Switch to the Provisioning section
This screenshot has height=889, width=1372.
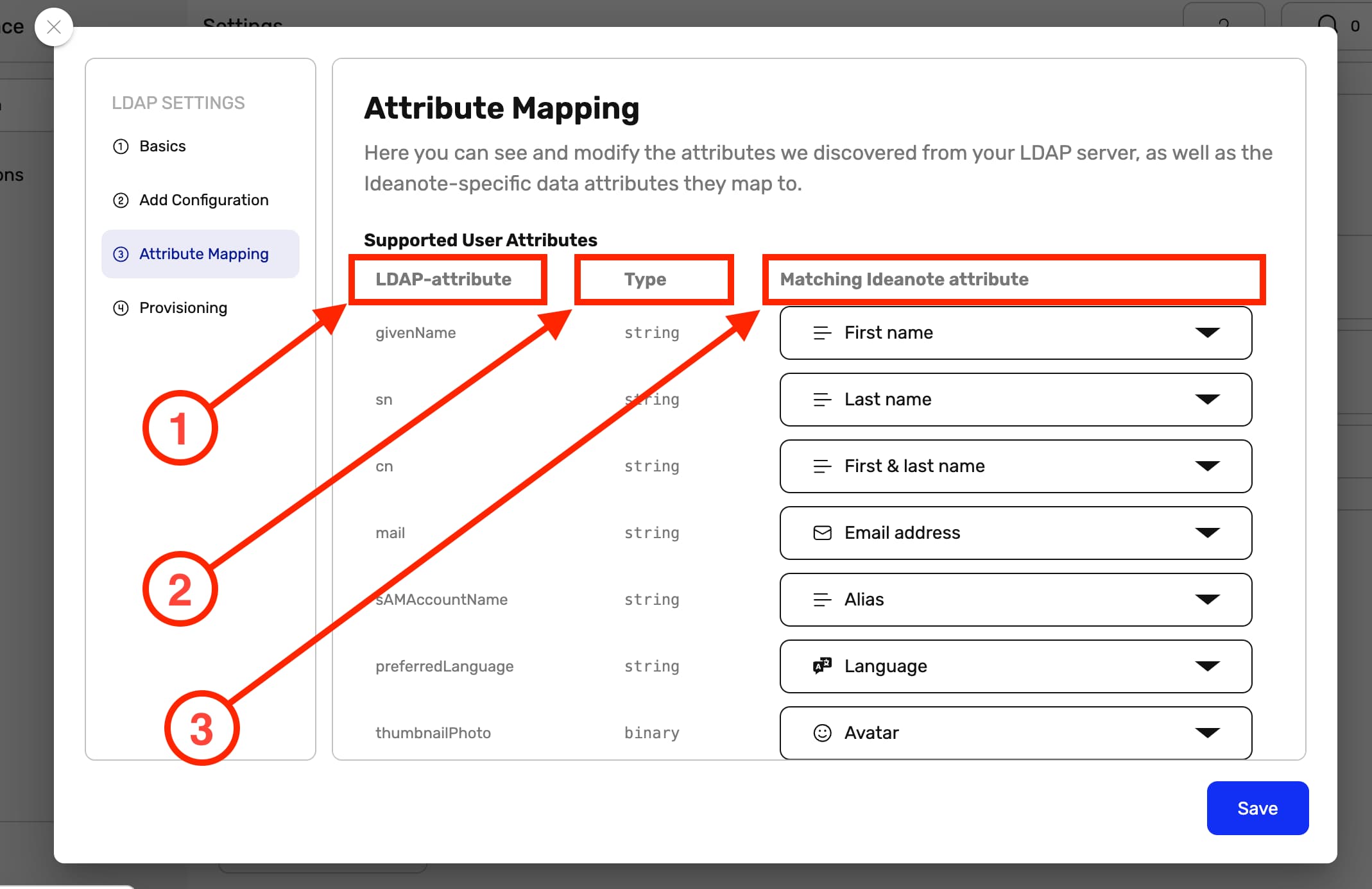tap(183, 308)
